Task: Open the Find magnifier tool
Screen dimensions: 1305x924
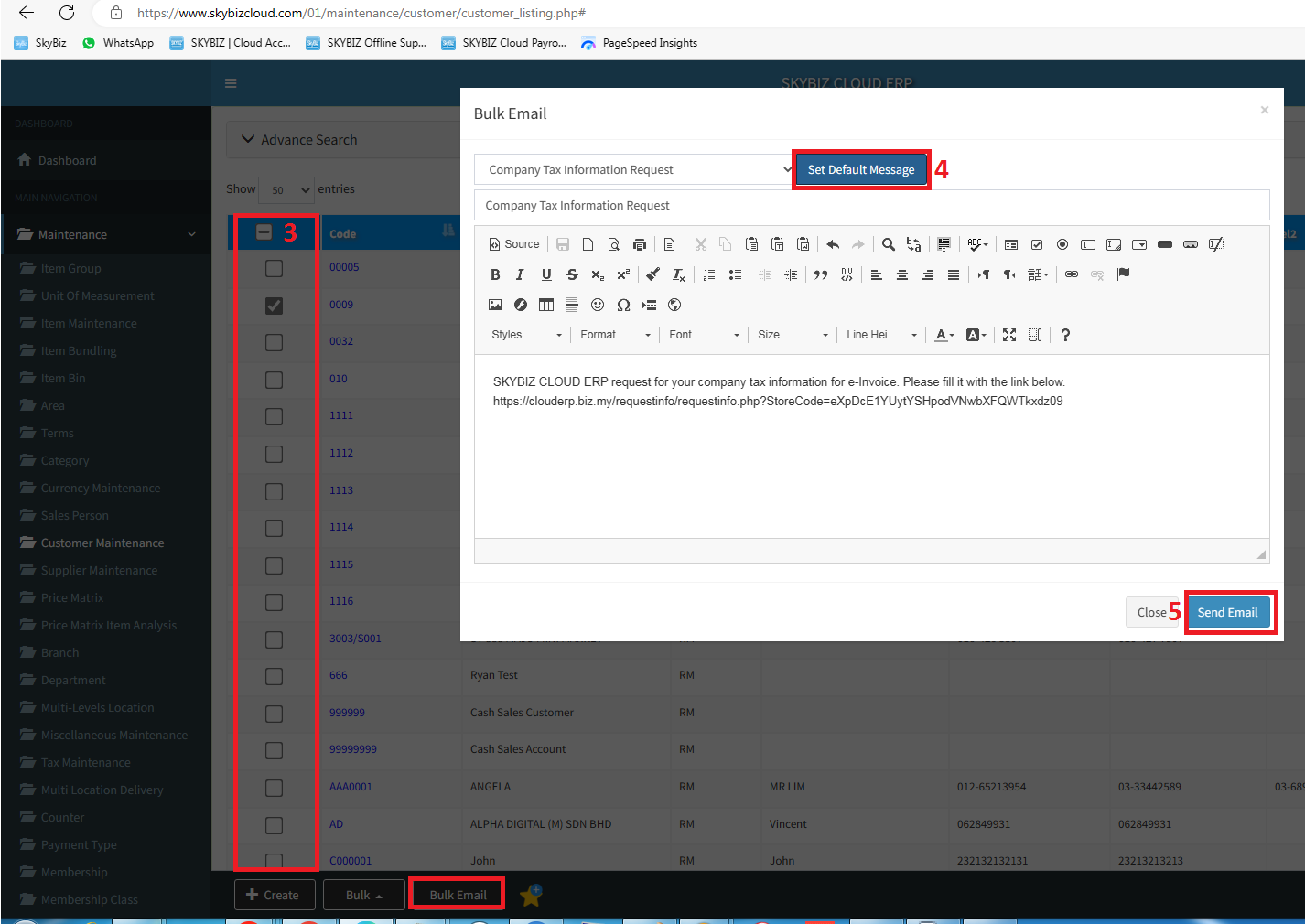Action: pos(888,244)
